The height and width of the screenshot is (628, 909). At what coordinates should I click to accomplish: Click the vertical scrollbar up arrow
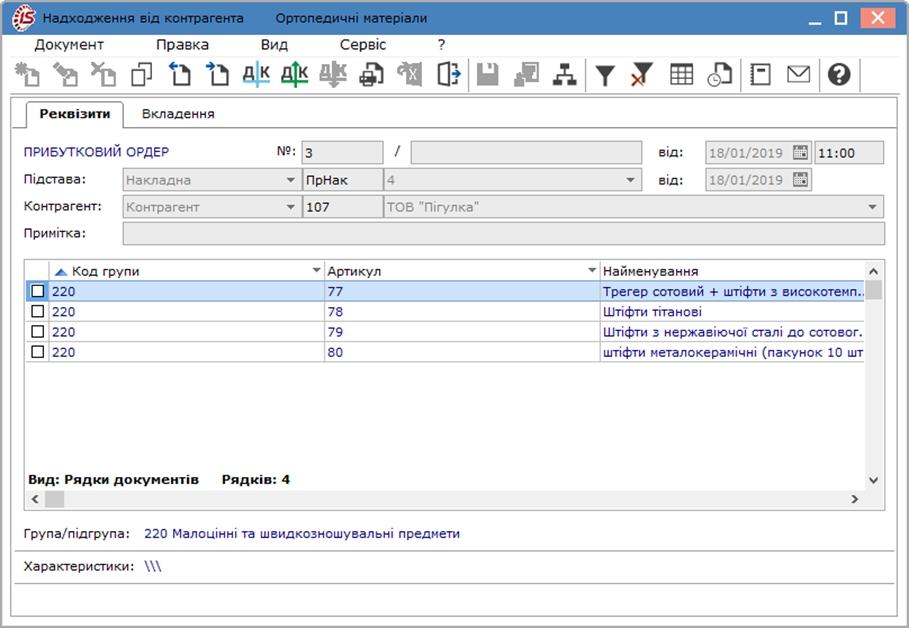(x=874, y=271)
